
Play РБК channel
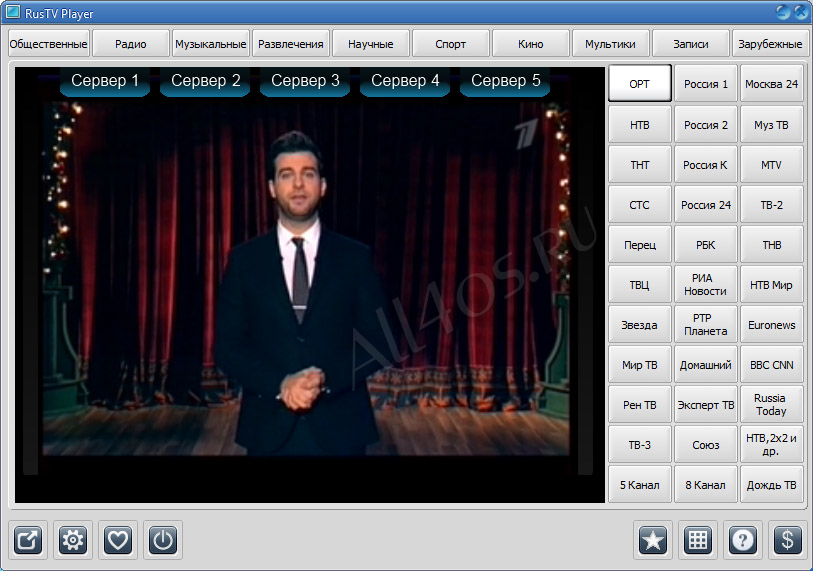(705, 244)
